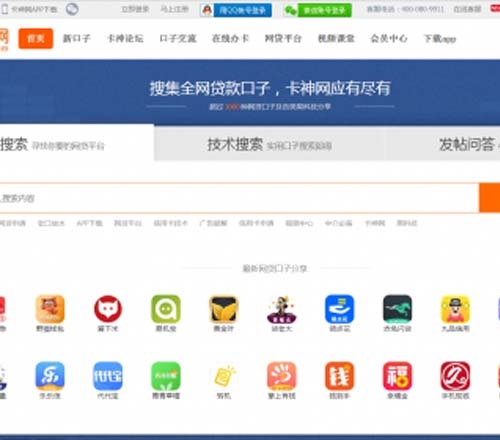
Task: Open the 会员中心 member center menu
Action: pos(389,38)
